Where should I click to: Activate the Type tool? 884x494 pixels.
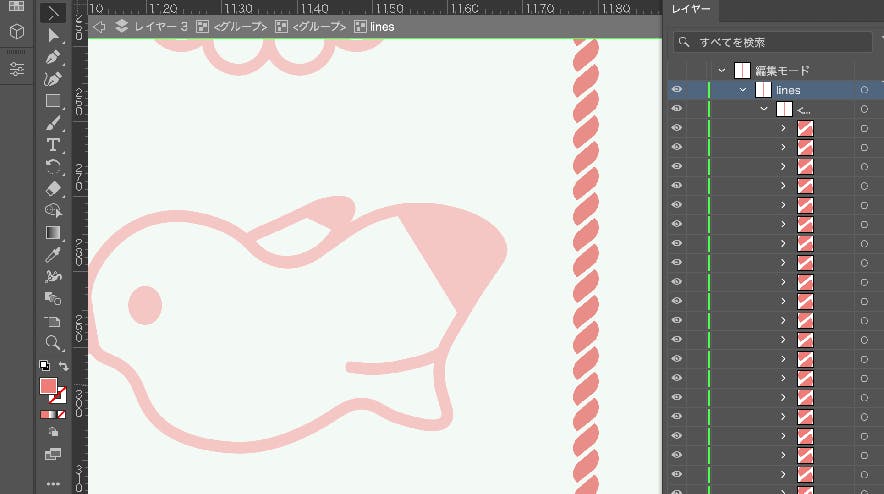click(54, 145)
